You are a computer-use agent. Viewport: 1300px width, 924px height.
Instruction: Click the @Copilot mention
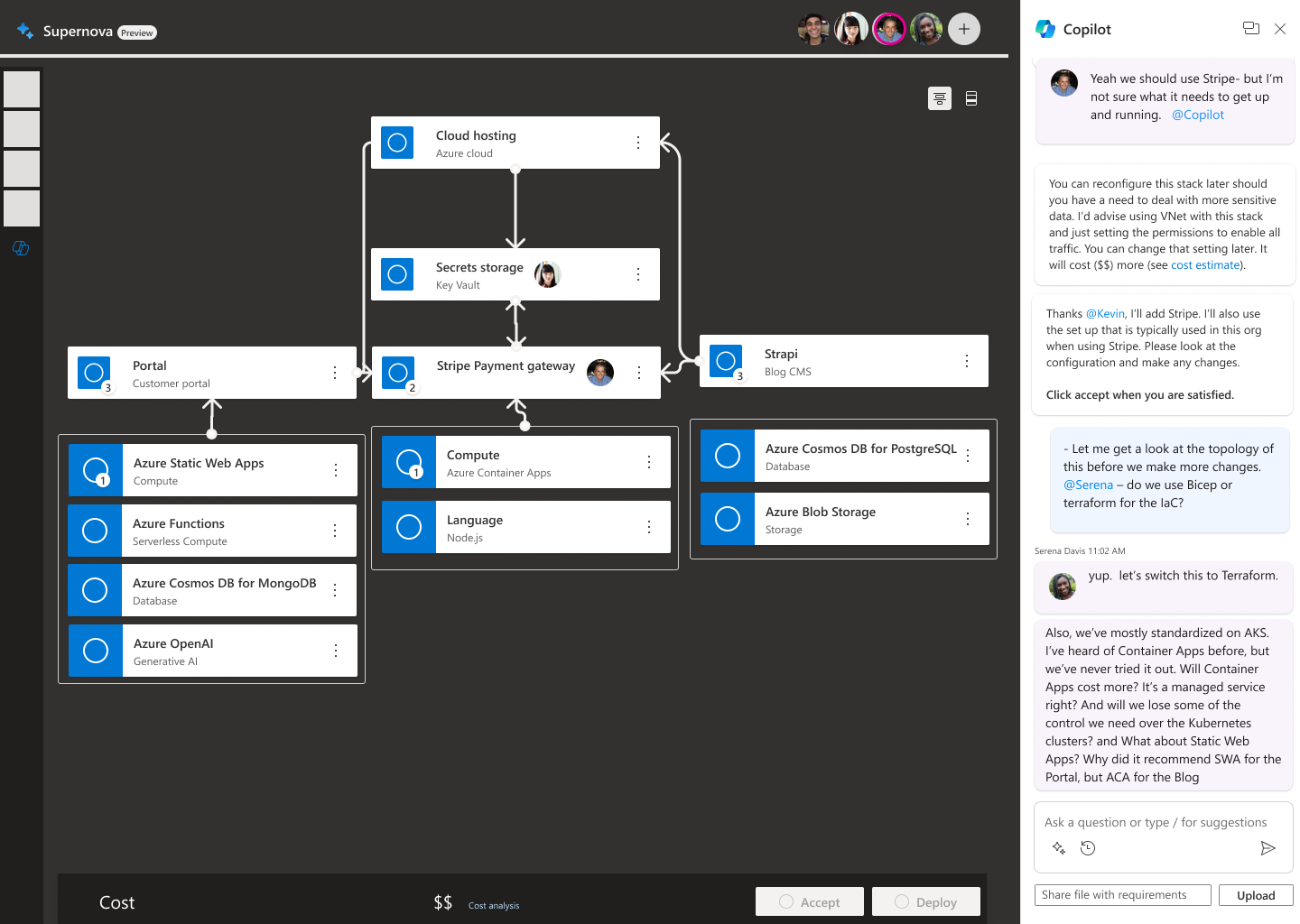click(x=1198, y=115)
